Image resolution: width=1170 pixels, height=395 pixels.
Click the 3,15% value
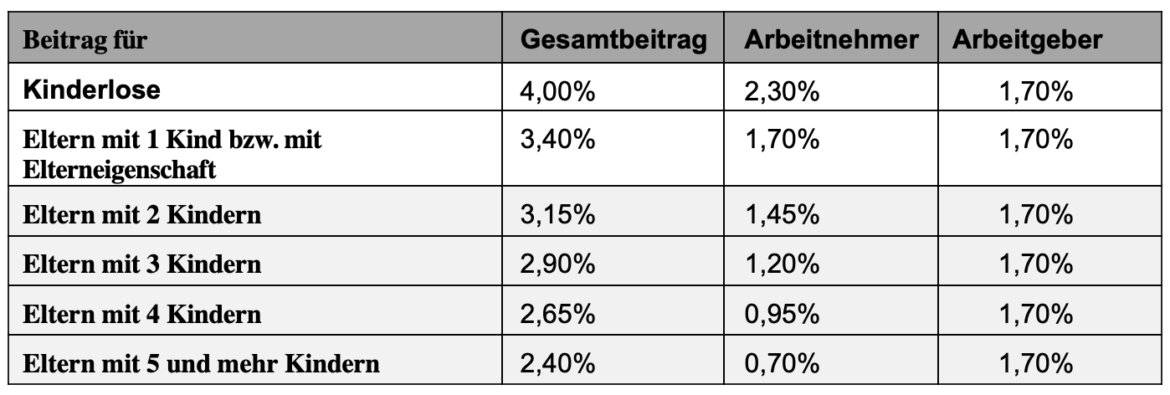point(557,216)
